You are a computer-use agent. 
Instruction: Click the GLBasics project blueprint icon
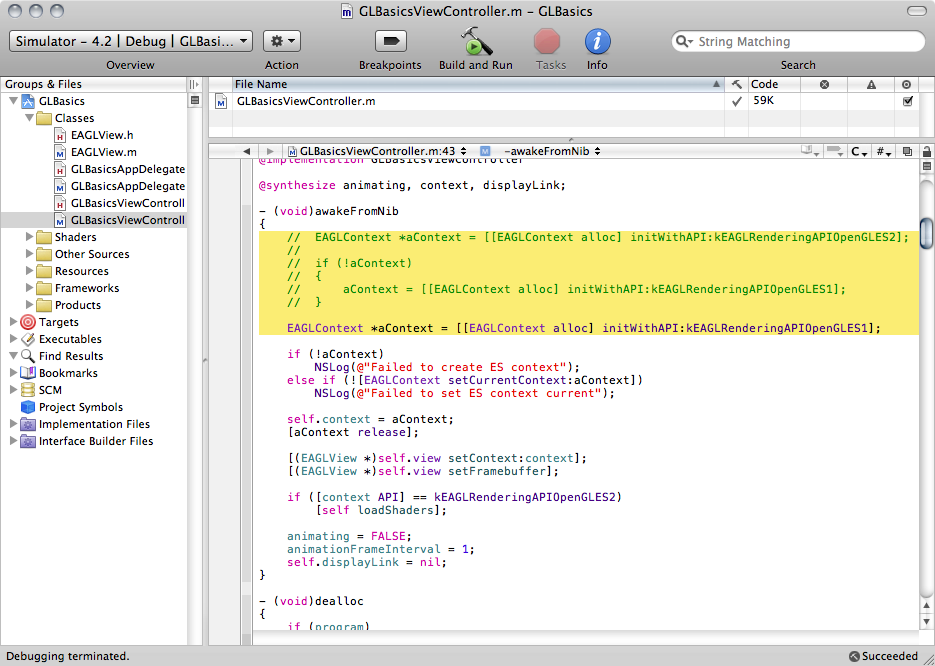27,101
